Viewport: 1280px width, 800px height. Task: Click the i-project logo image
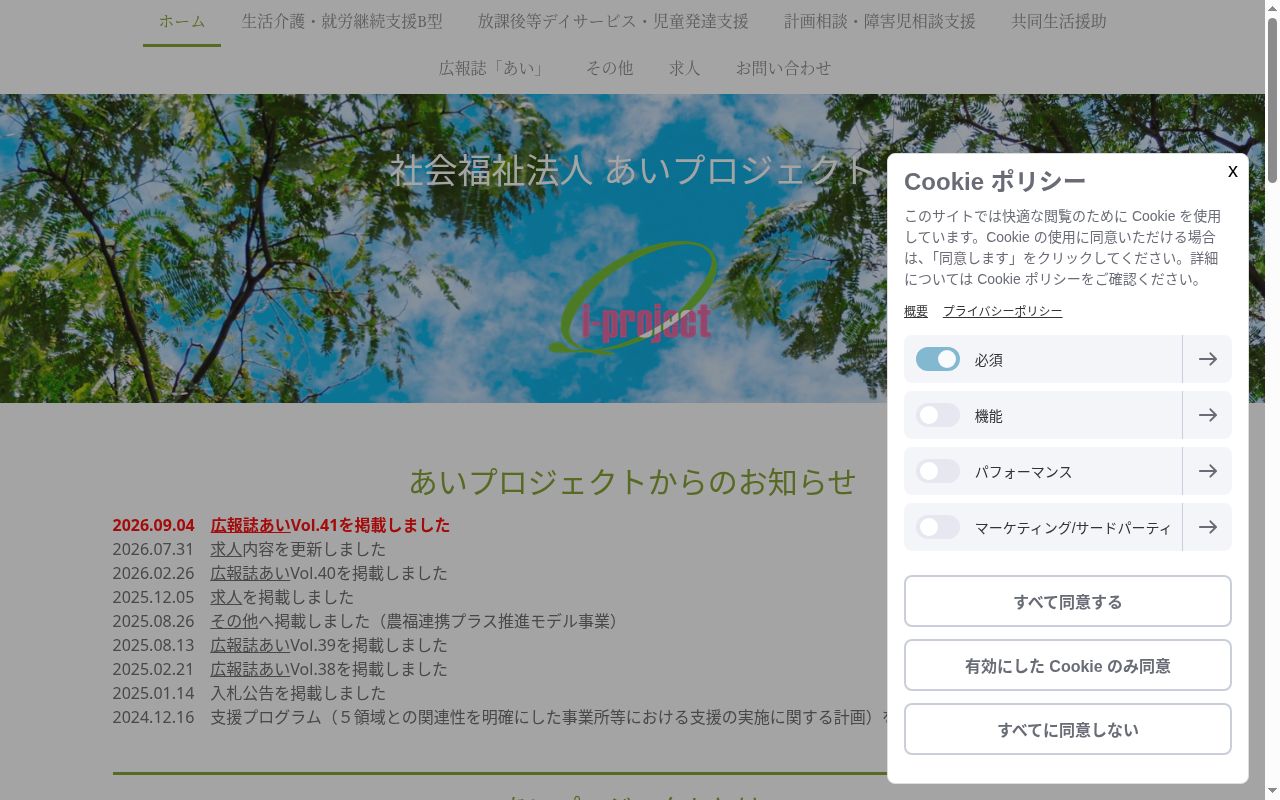click(x=634, y=300)
